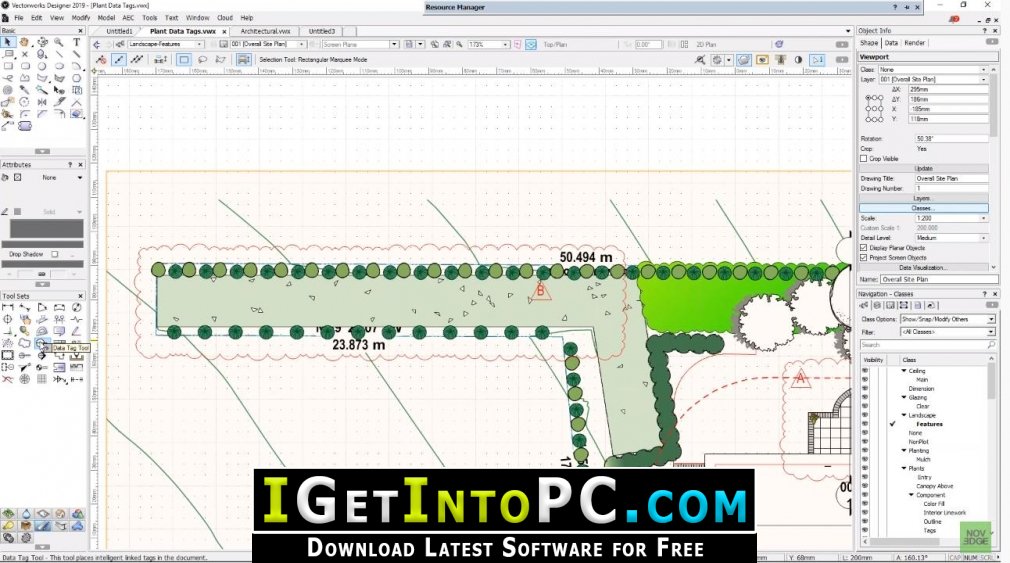The height and width of the screenshot is (563, 1010).
Task: Toggle visibility of the Dimension class
Action: tap(864, 388)
